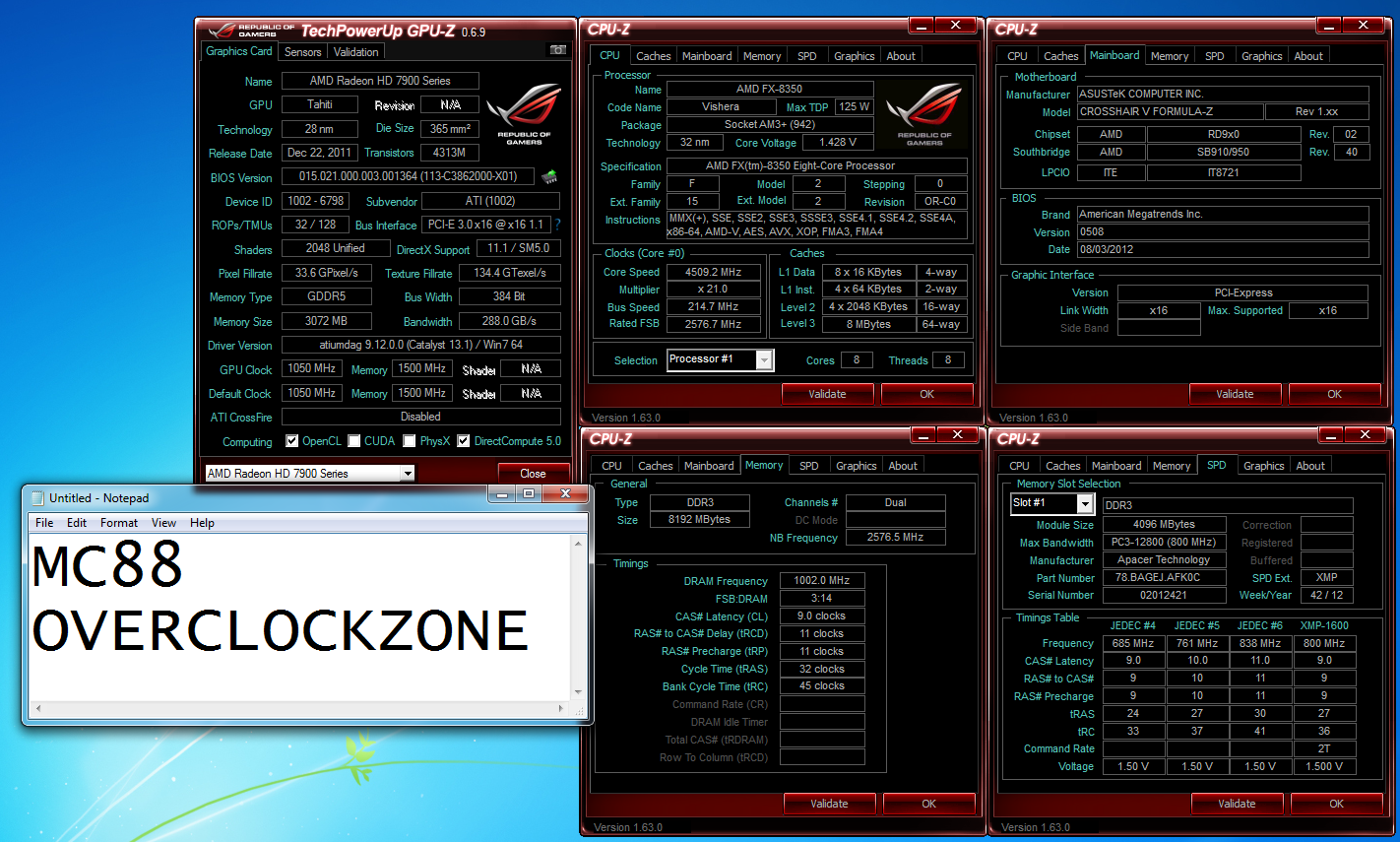Click the AMD FX-8350 name field
1400x842 pixels.
[x=770, y=89]
